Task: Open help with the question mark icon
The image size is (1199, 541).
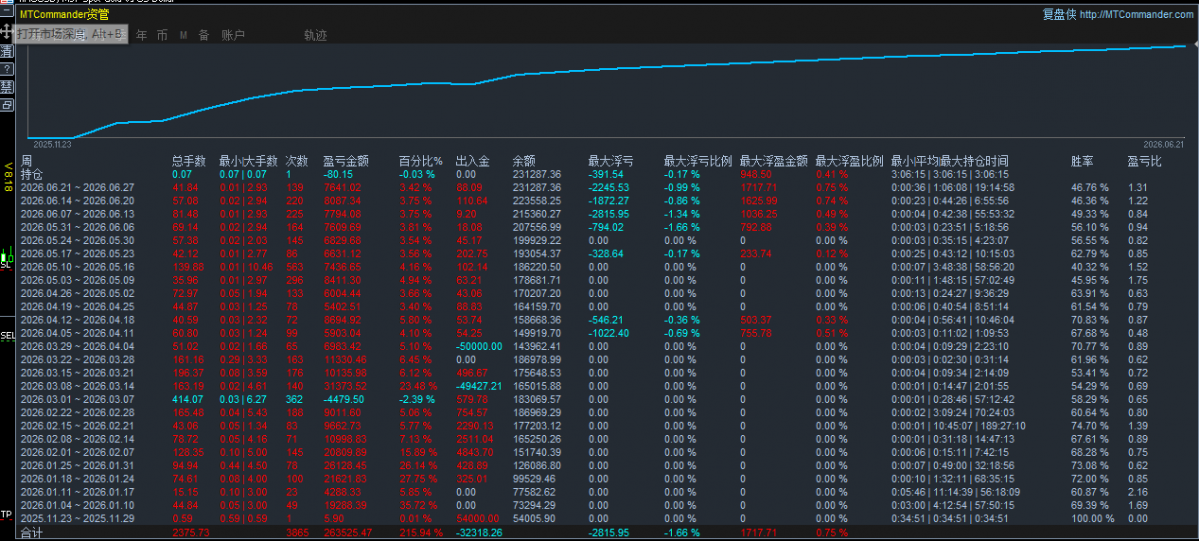Action: (x=6, y=69)
